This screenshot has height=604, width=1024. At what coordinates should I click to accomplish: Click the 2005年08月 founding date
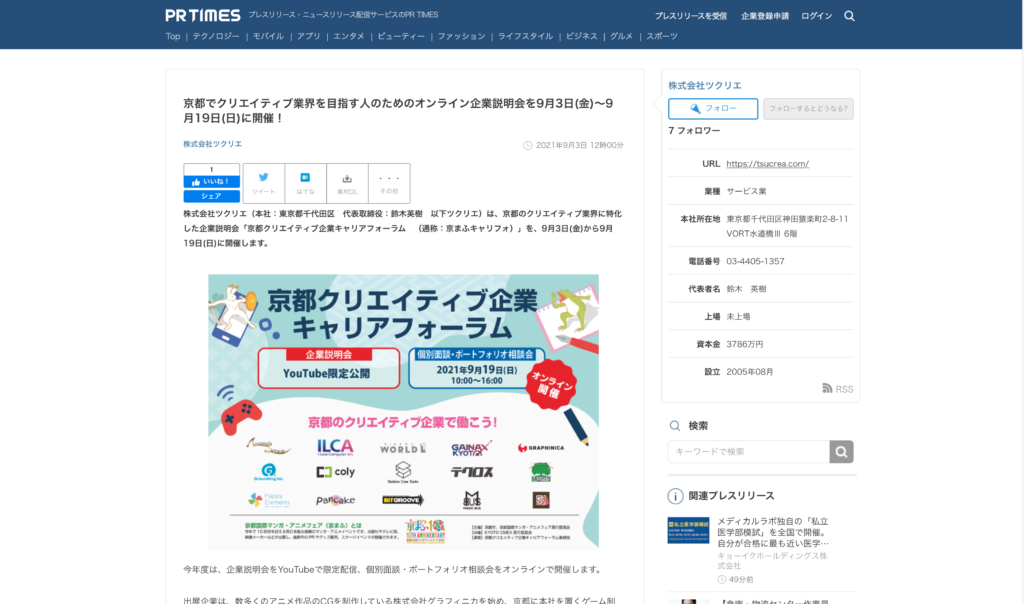click(x=750, y=372)
